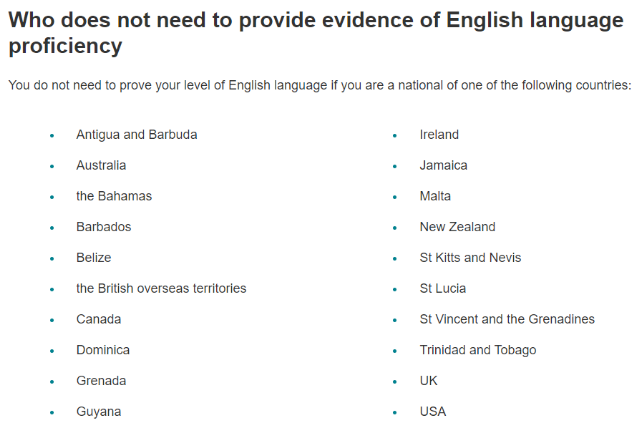Select Grenada in the list
This screenshot has height=429, width=640.
click(101, 381)
